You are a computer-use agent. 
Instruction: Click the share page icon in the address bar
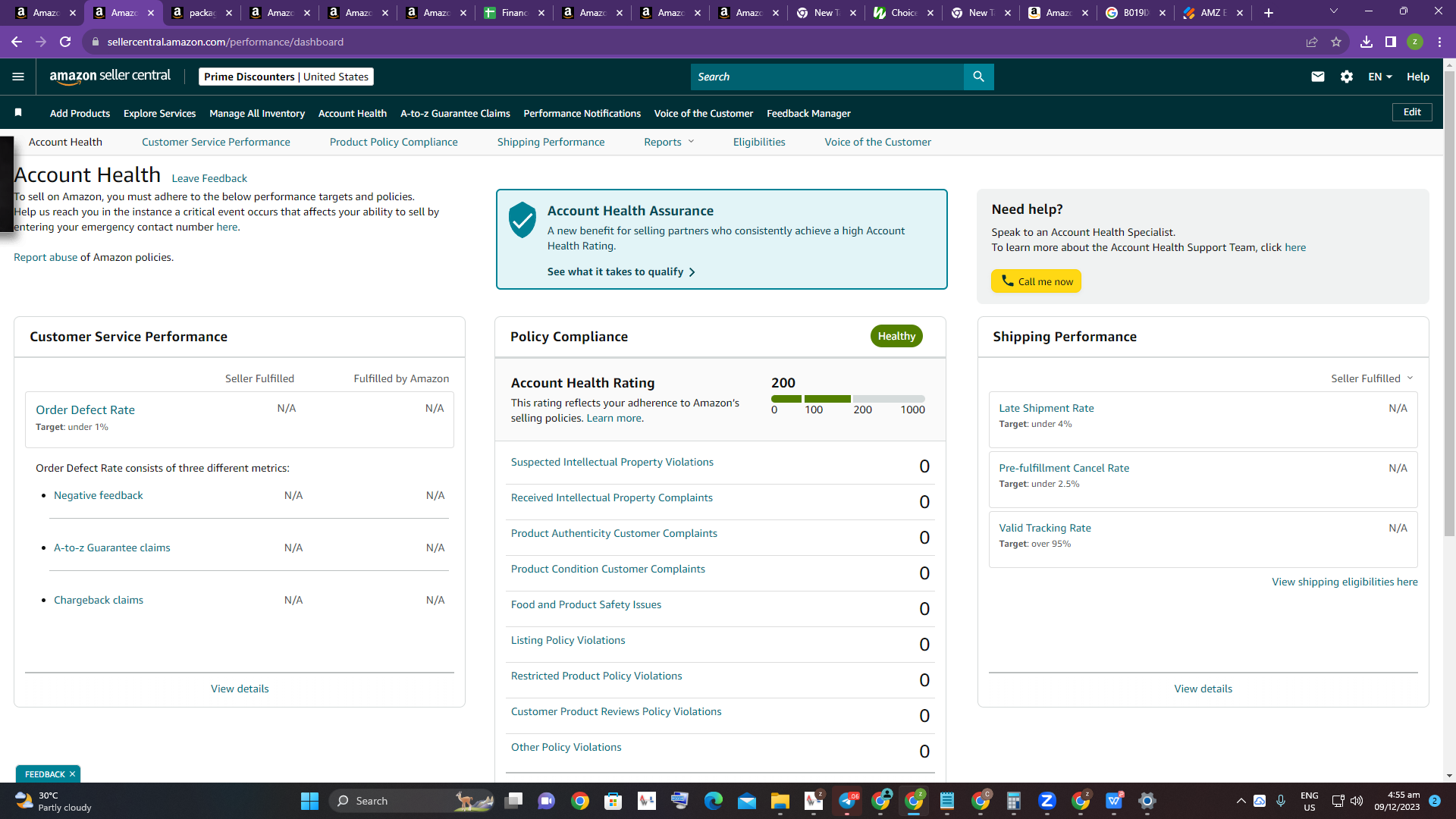pyautogui.click(x=1312, y=42)
